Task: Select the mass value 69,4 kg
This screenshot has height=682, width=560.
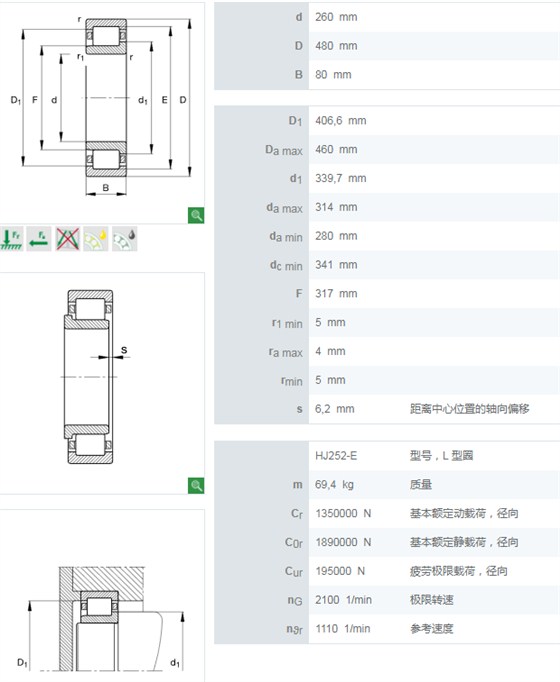Action: tap(334, 485)
